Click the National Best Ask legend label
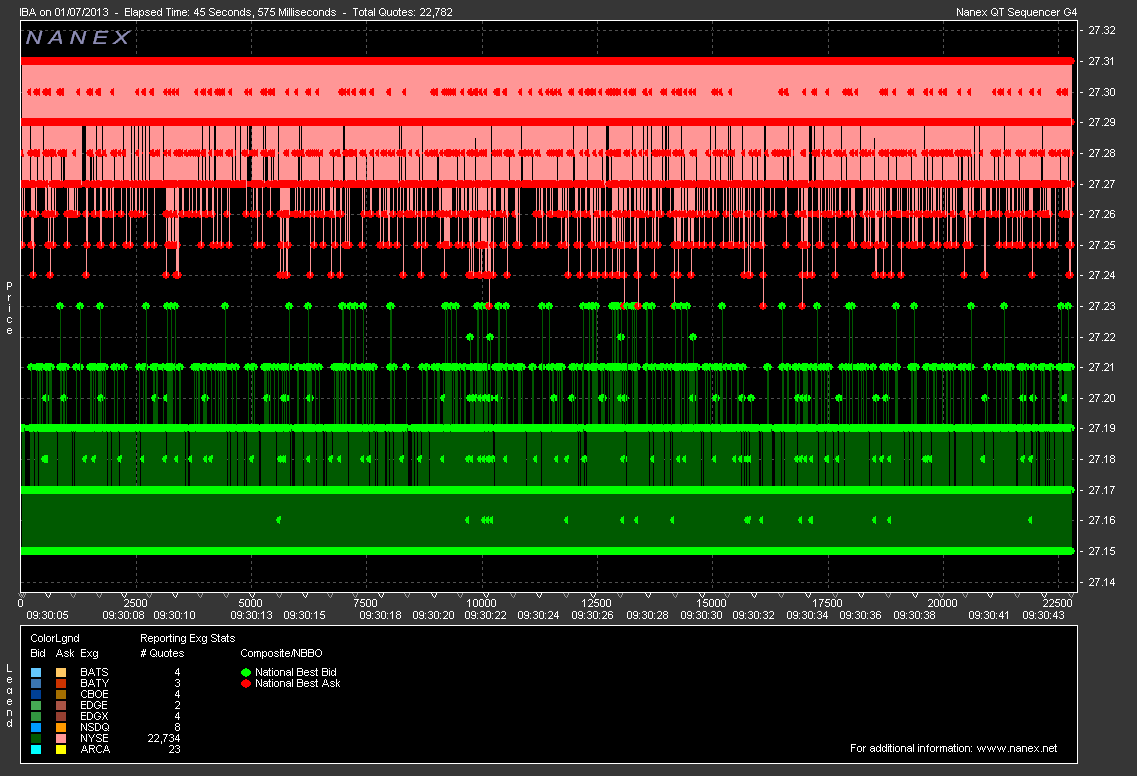 [x=297, y=684]
